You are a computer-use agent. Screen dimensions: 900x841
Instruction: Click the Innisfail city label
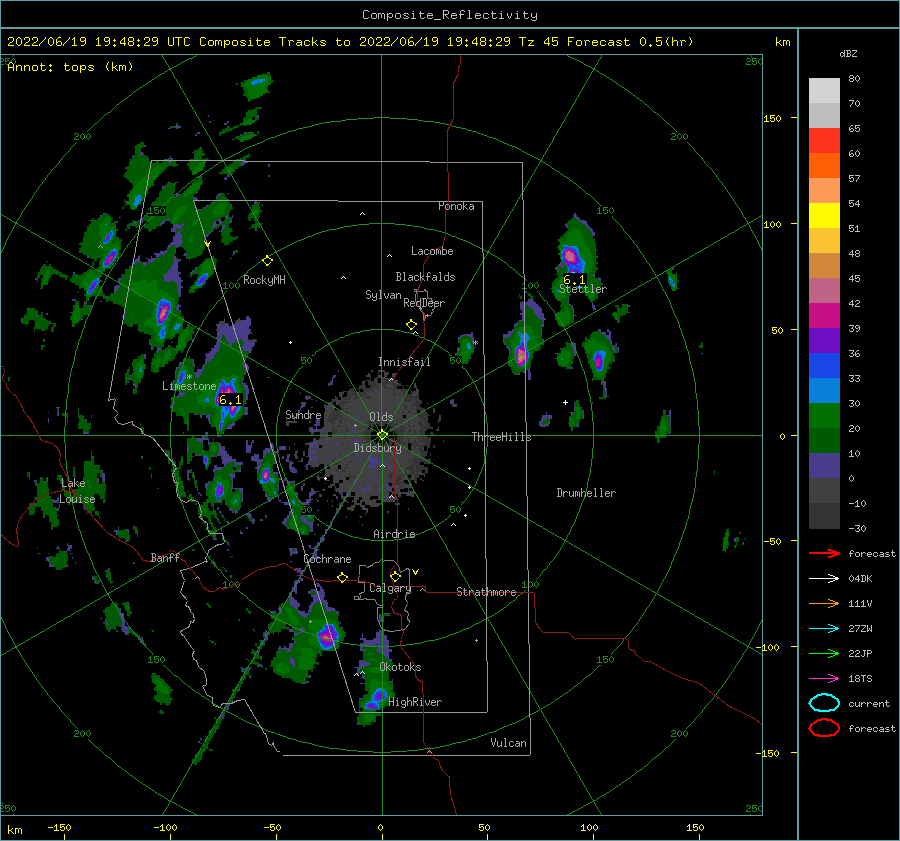click(x=404, y=362)
